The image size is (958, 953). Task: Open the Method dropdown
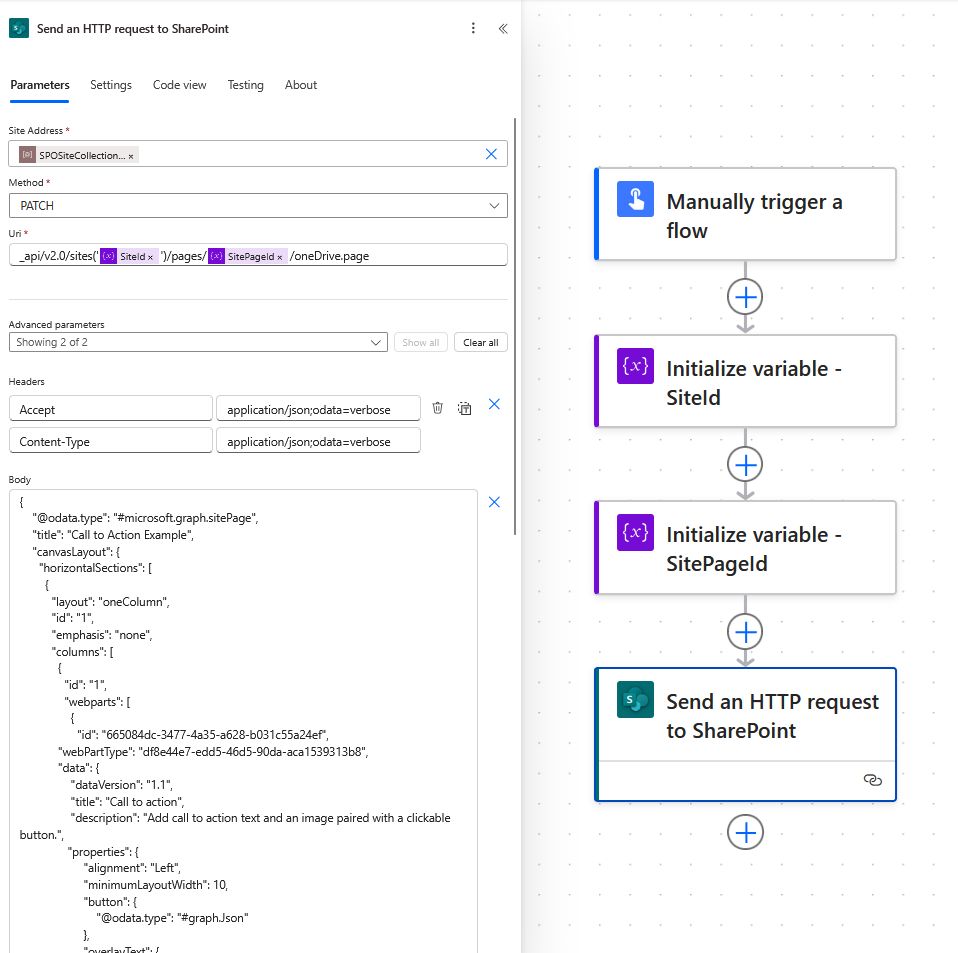click(x=258, y=206)
